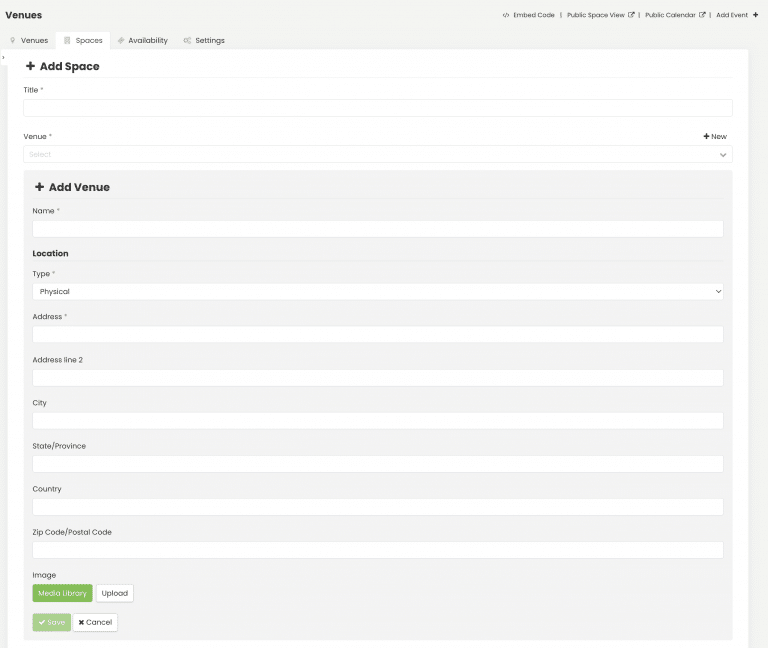768x648 pixels.
Task: Click the Embed Code icon link
Action: 529,15
